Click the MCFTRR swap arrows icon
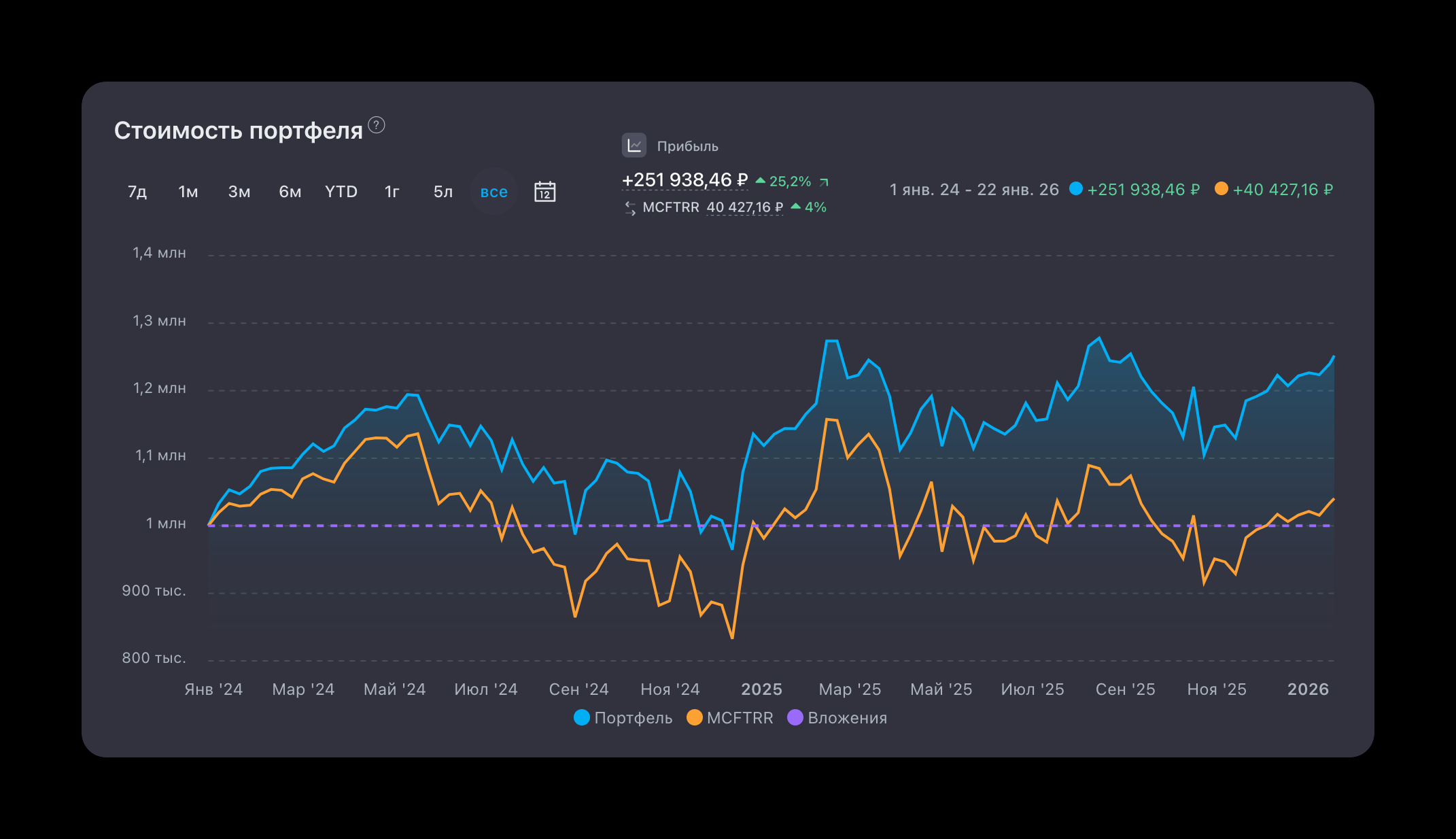Viewport: 1456px width, 839px height. point(630,208)
